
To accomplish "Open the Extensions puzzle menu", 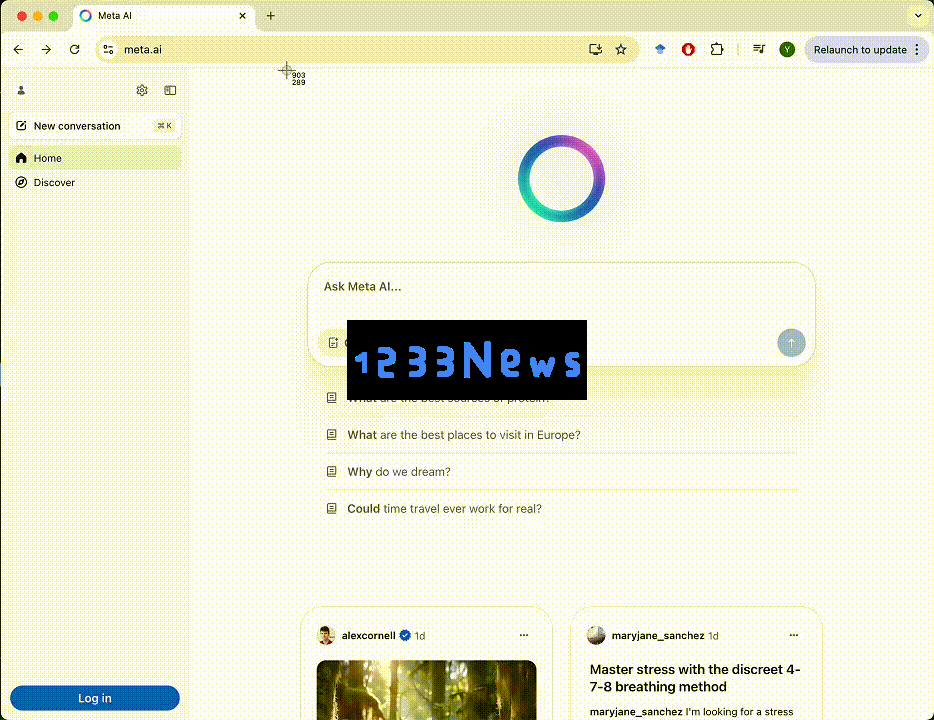I will click(x=717, y=49).
